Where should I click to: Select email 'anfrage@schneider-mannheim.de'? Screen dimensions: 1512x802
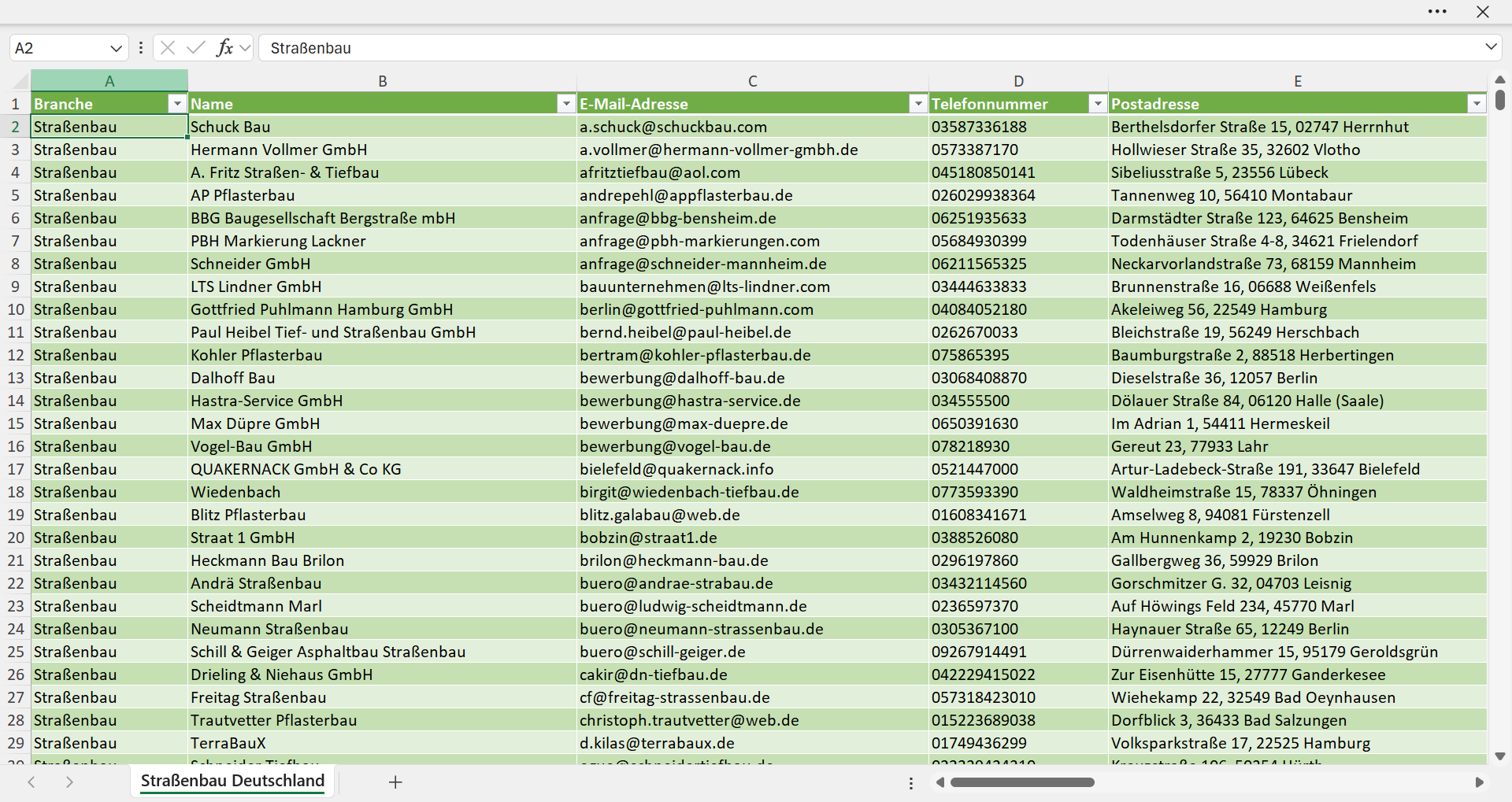[x=753, y=264]
